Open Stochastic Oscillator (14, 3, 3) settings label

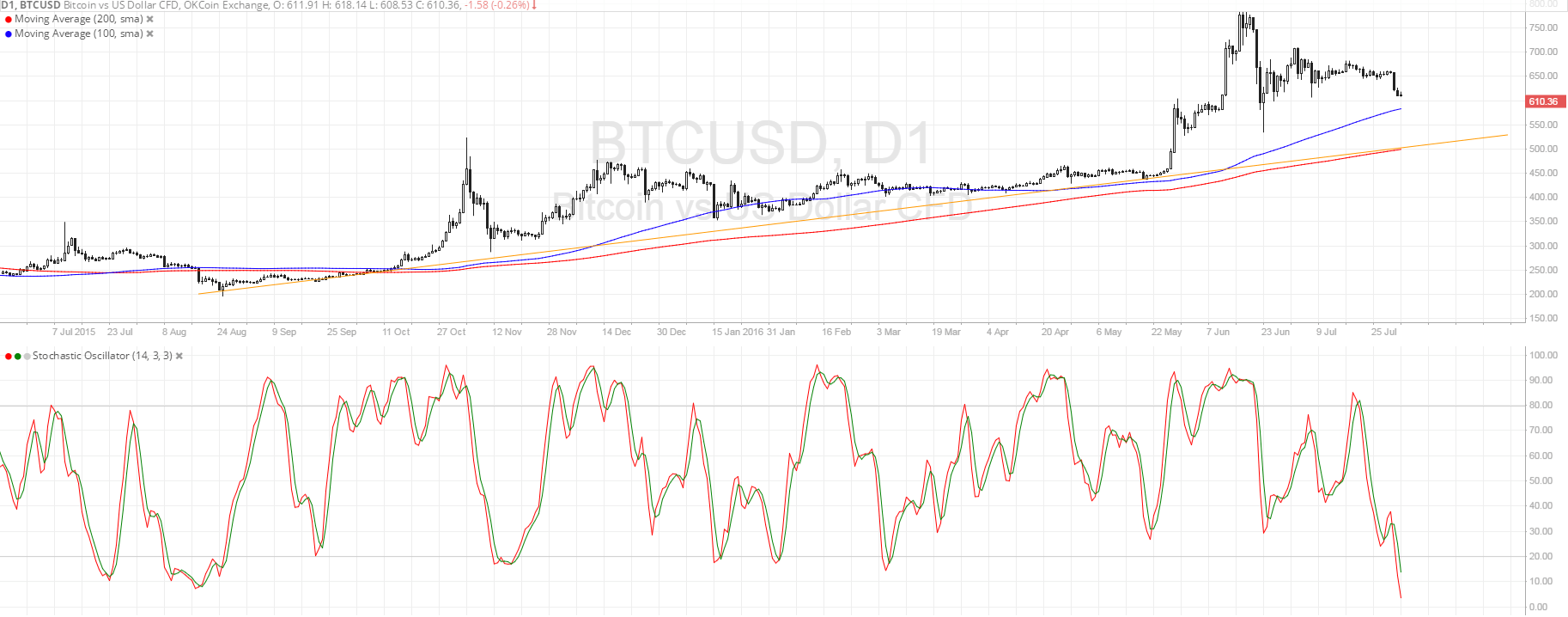point(102,356)
